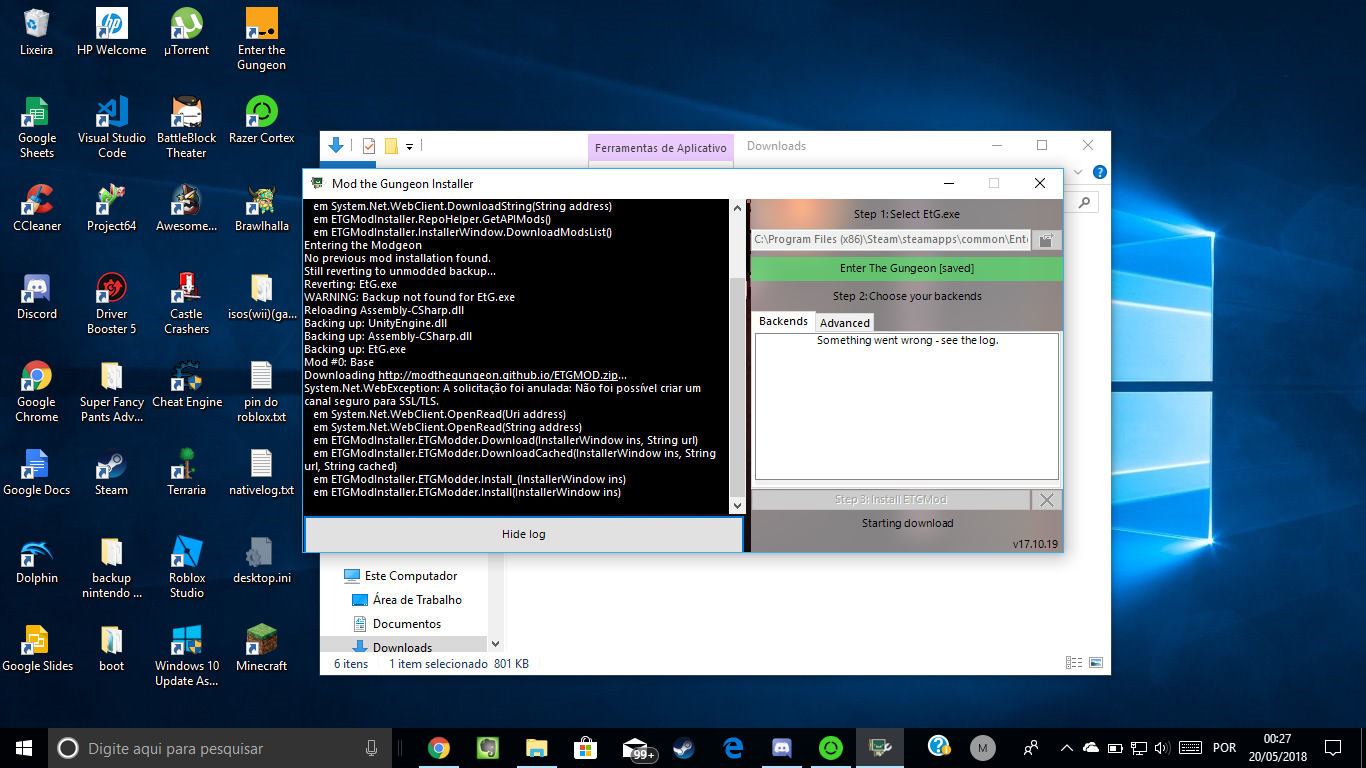Click the taskbar clock showing 00:27
Screen dimensions: 1366x768
coord(1277,748)
